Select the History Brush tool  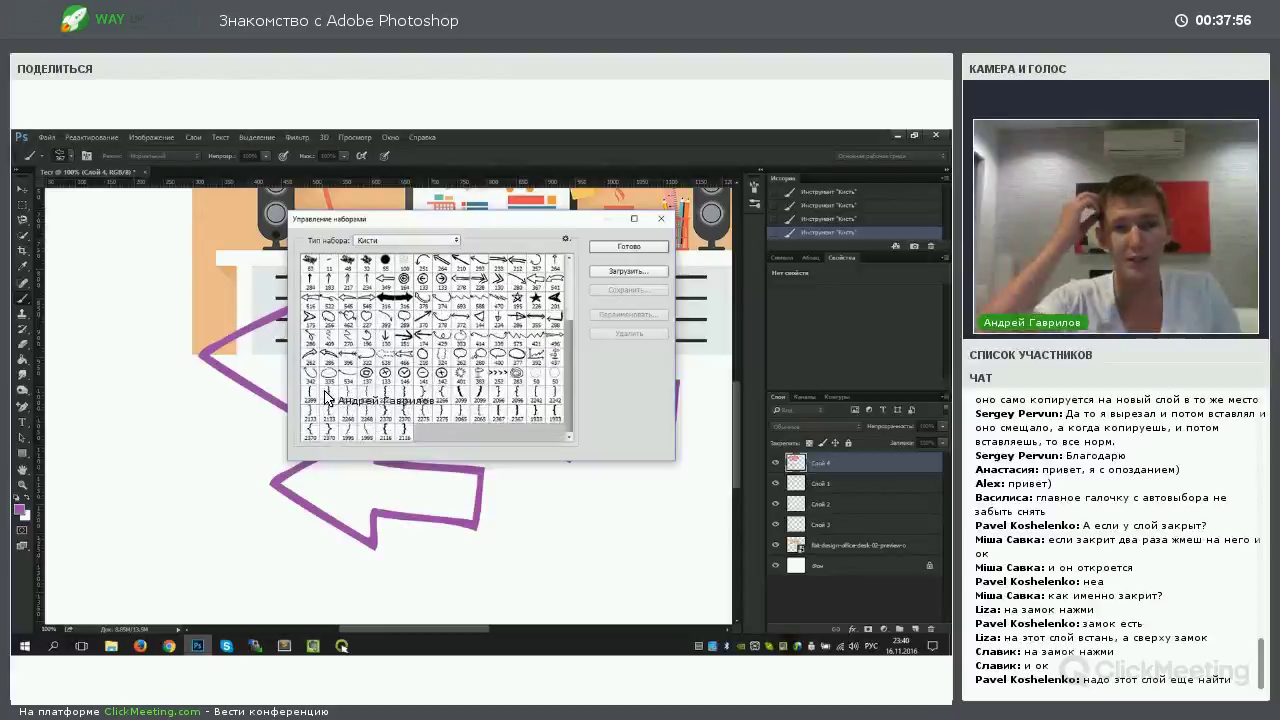(x=21, y=327)
